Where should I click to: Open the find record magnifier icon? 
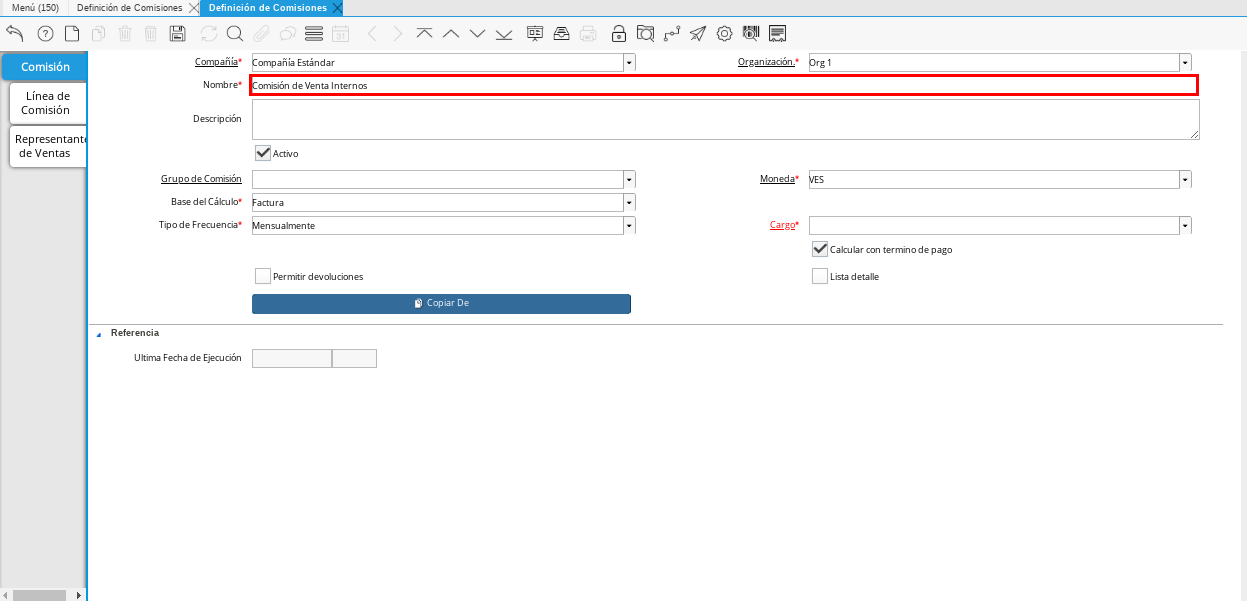(235, 33)
